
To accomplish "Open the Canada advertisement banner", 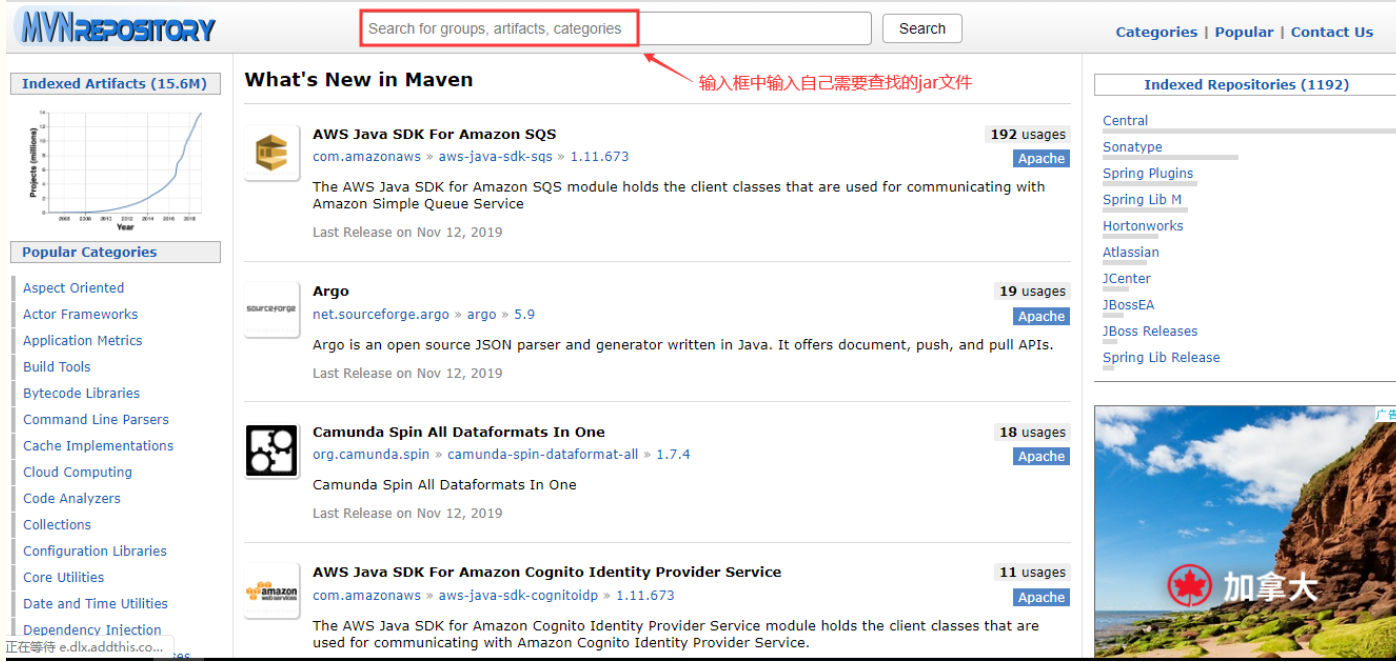I will click(x=1245, y=532).
